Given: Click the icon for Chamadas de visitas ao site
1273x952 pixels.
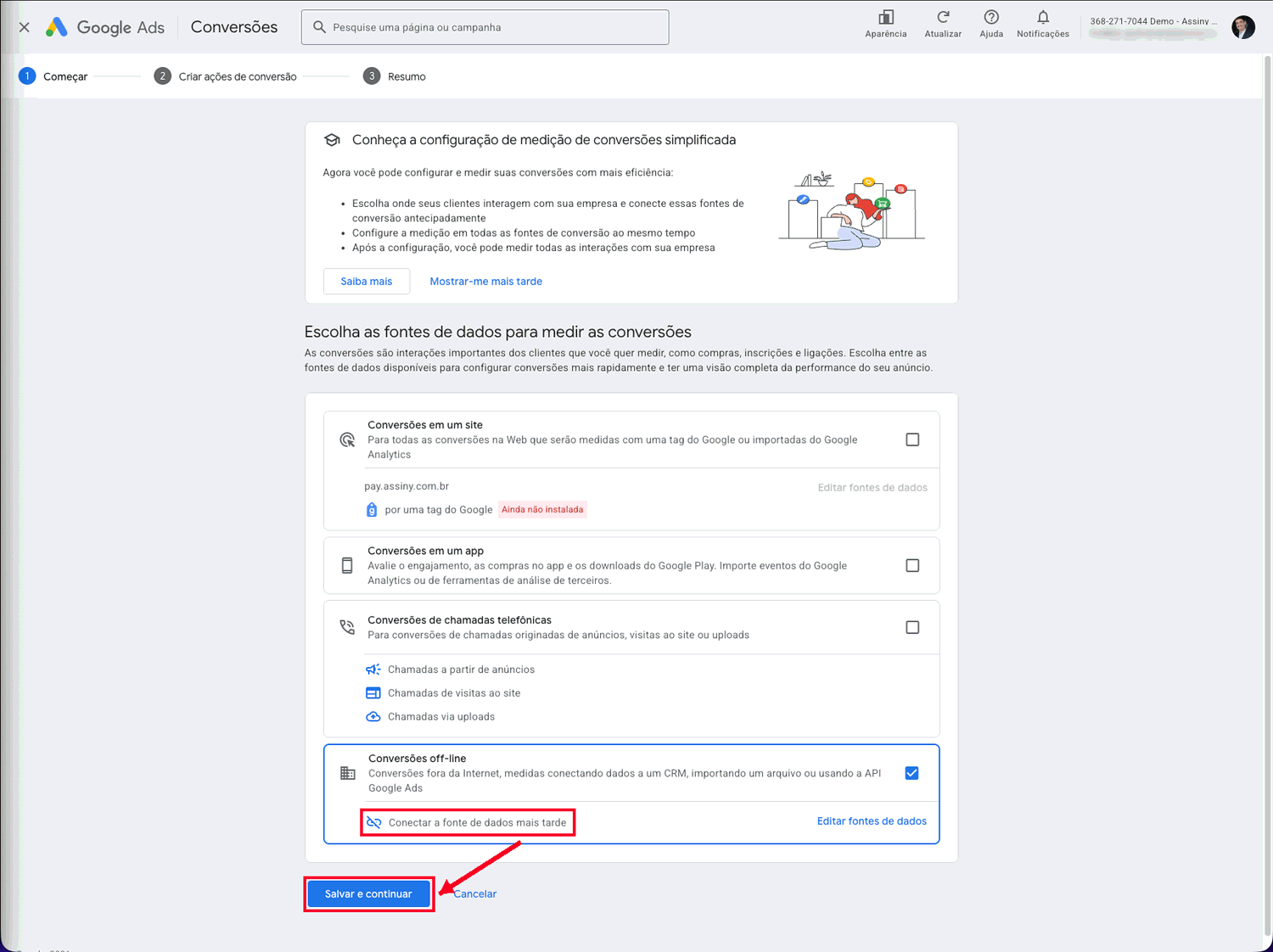Looking at the screenshot, I should pos(373,693).
